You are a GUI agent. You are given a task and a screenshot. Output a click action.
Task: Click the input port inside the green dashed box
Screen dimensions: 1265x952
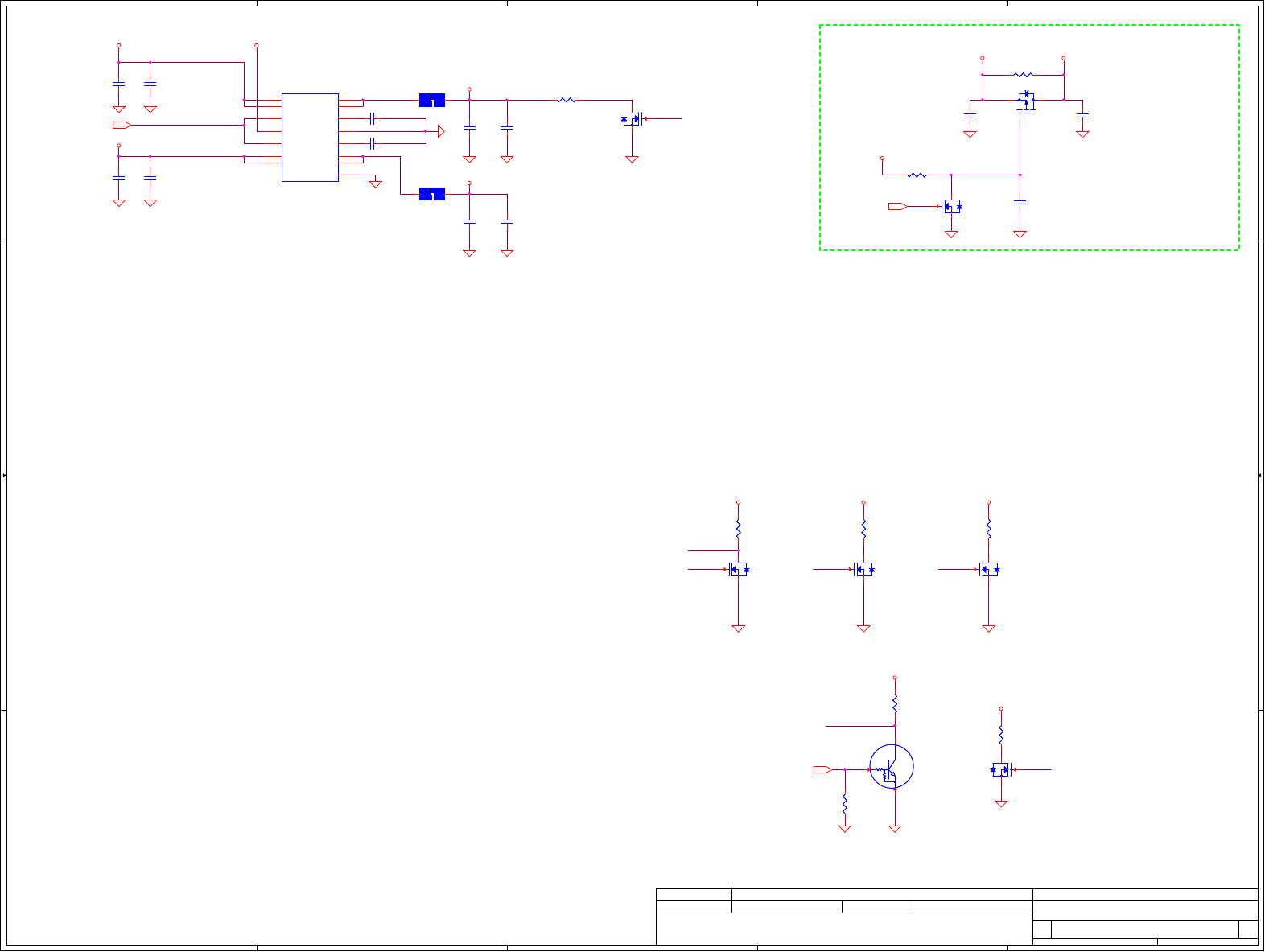coord(898,207)
